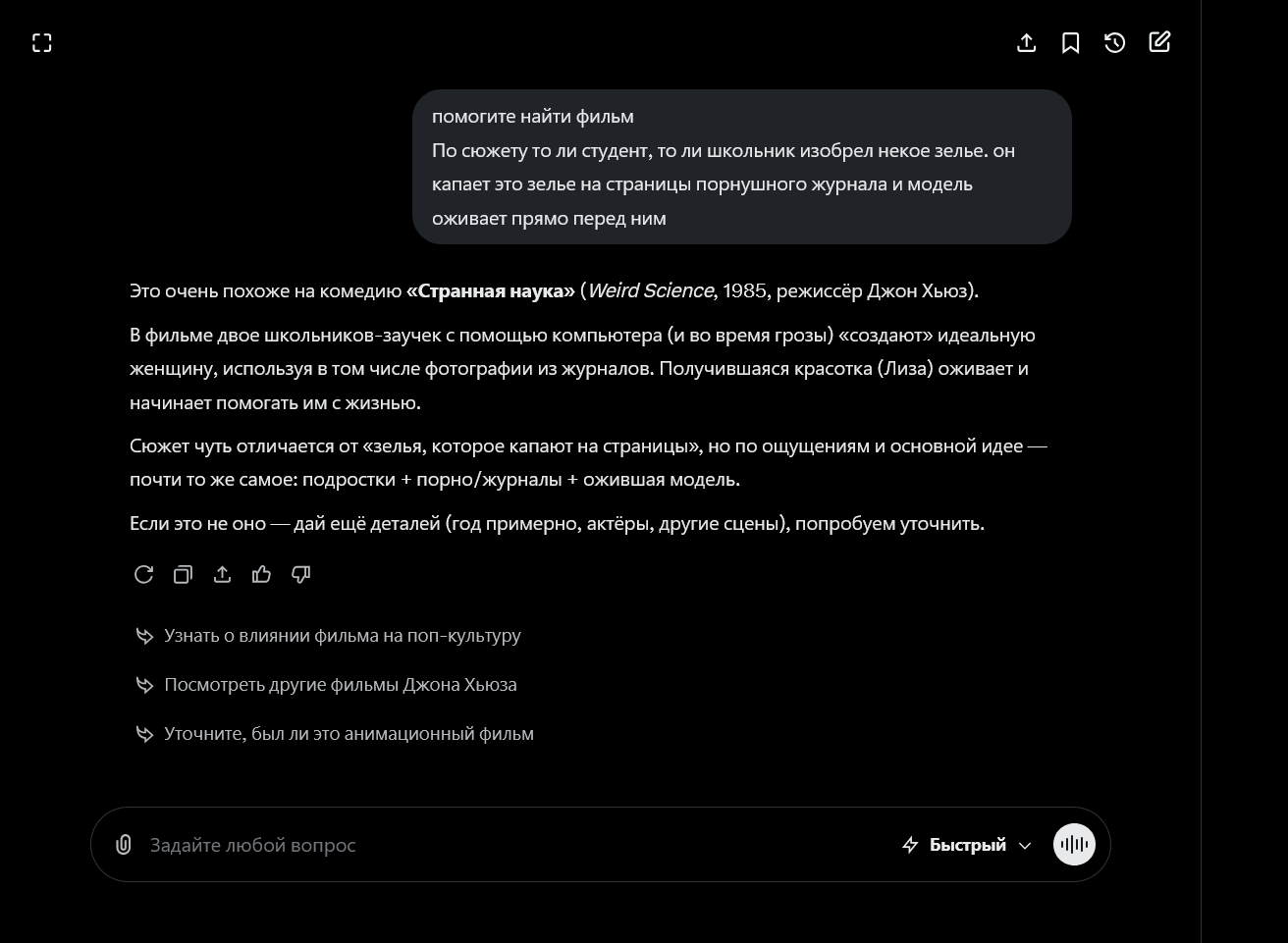Open chat history icon
Screen dimensions: 1288x943
click(1114, 42)
